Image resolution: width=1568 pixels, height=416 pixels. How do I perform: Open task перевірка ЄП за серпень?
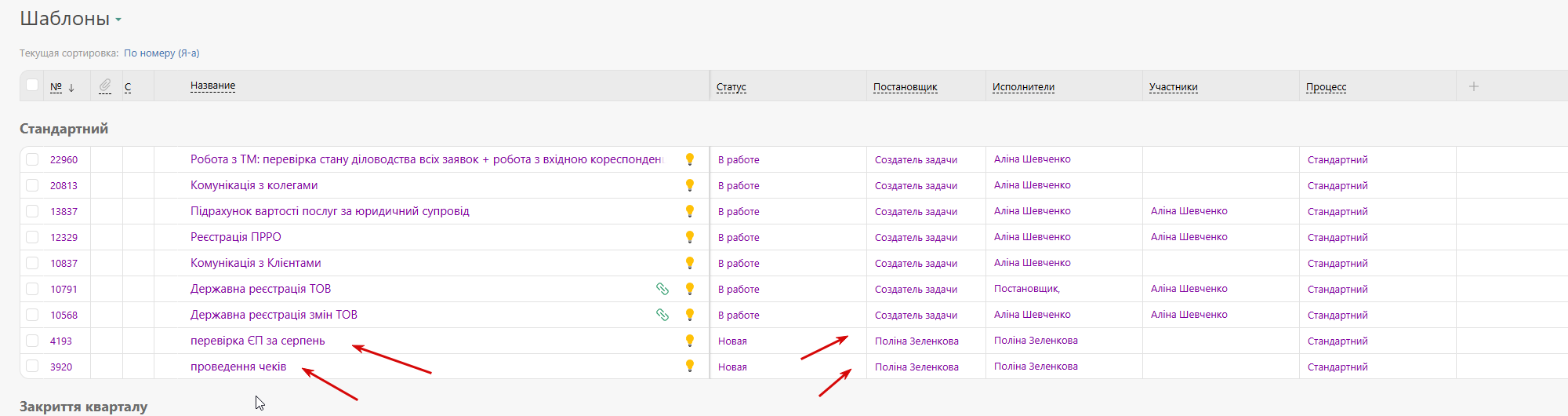(x=257, y=341)
